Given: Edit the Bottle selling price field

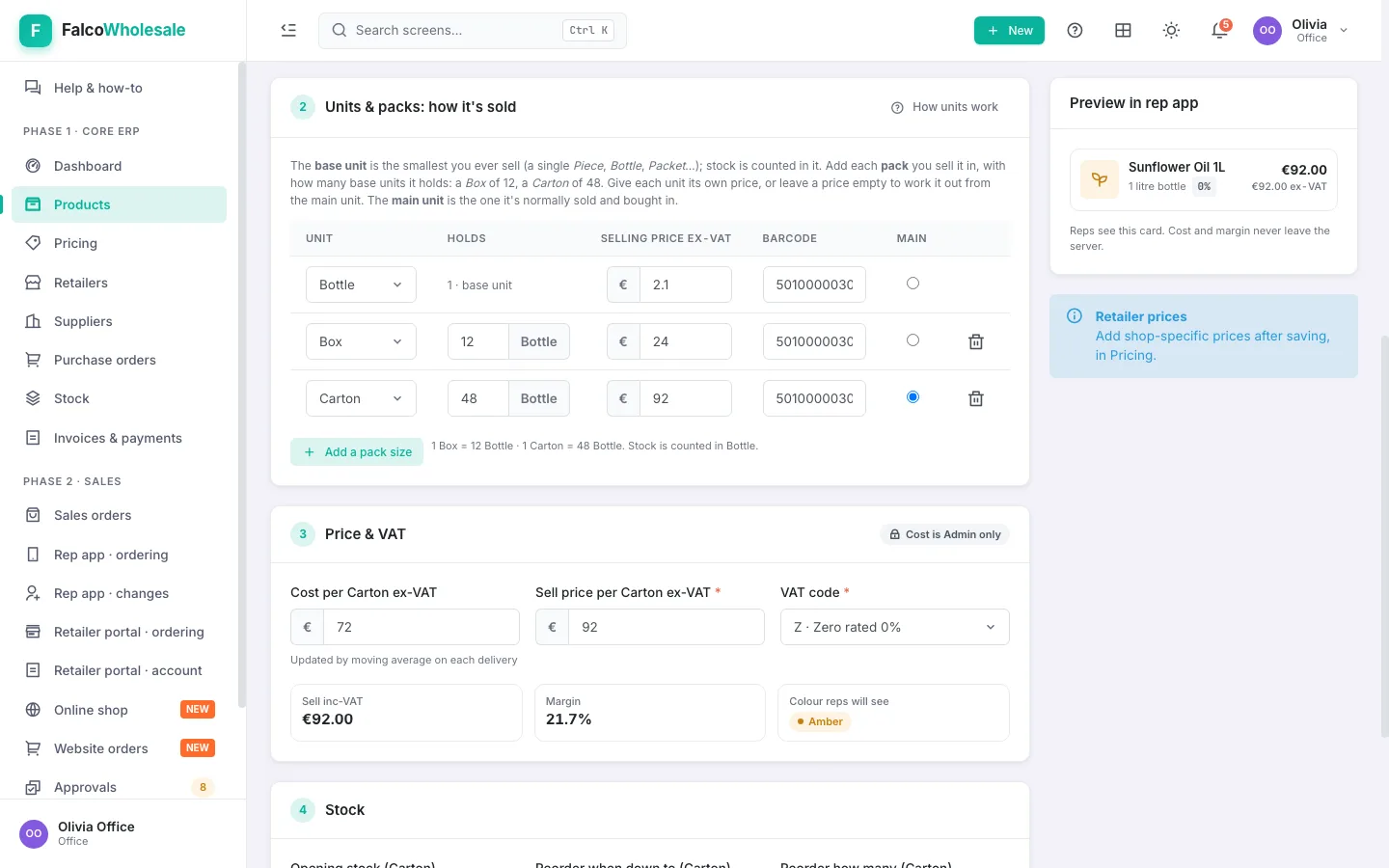Looking at the screenshot, I should pyautogui.click(x=685, y=285).
